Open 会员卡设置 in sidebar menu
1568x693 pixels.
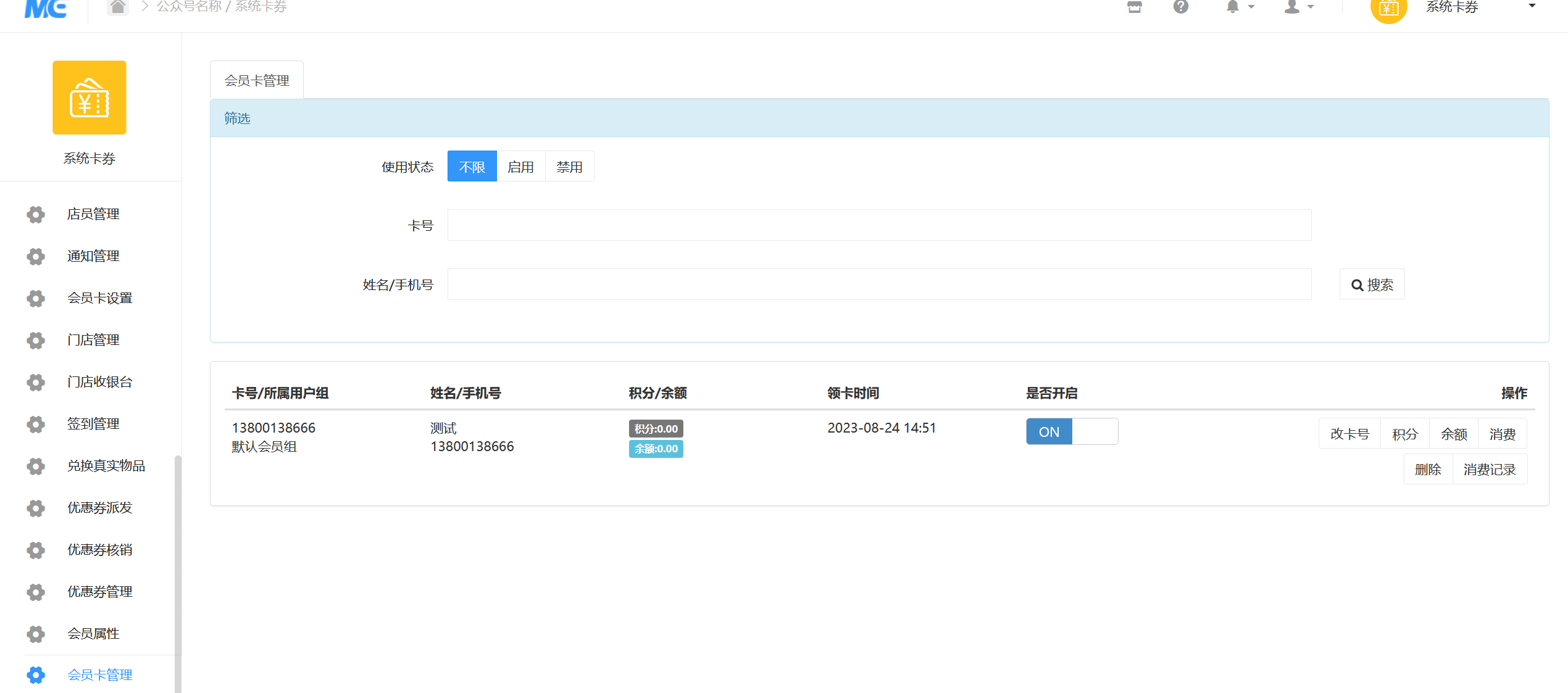(x=99, y=298)
